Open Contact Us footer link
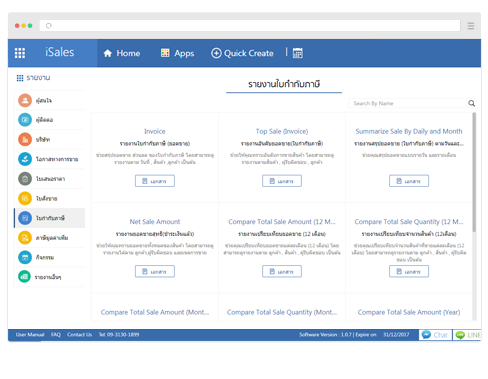This screenshot has width=488, height=379. point(79,335)
